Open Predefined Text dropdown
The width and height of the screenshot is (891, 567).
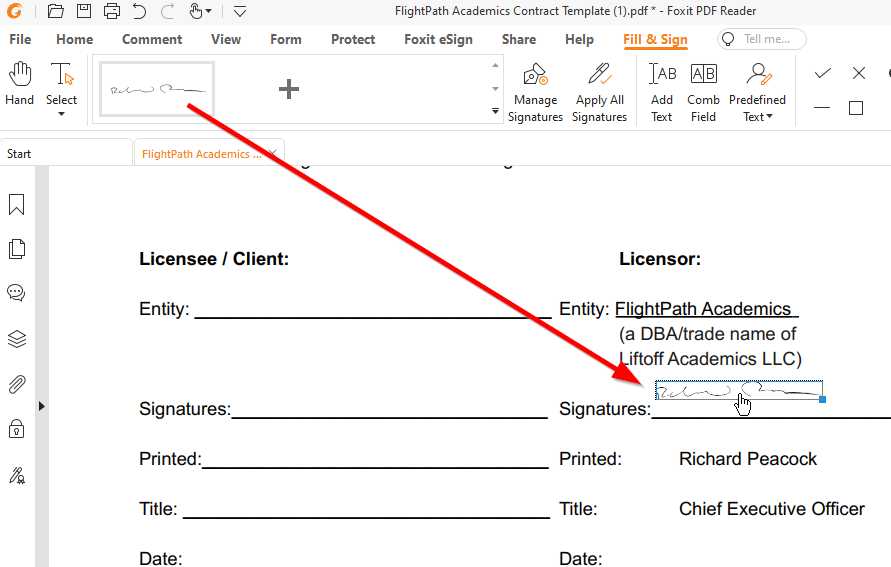pos(757,92)
